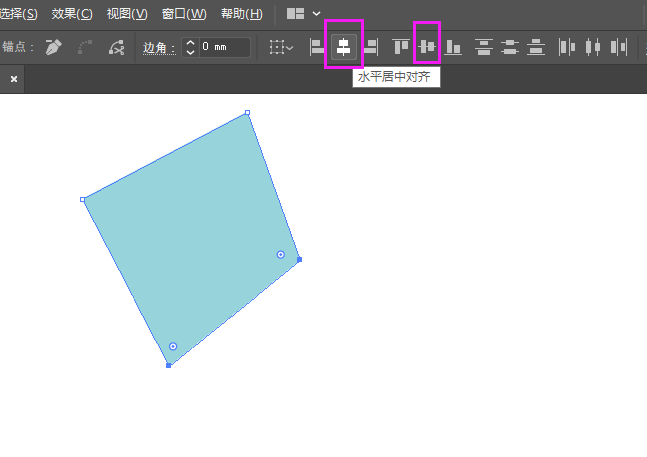Expand the arrange documents dropdown arrow
Viewport: 647px width, 457px height.
[316, 14]
